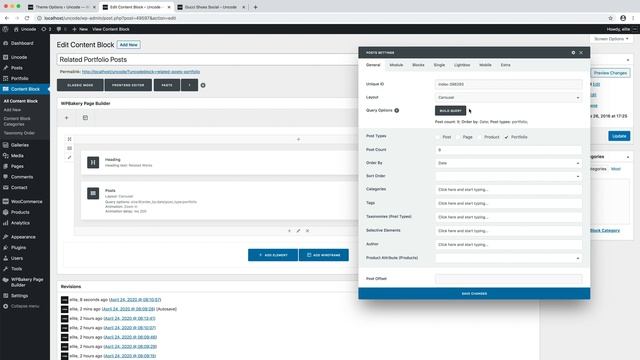The height and width of the screenshot is (360, 640).
Task: Click the row move handle icon
Action: point(69,139)
